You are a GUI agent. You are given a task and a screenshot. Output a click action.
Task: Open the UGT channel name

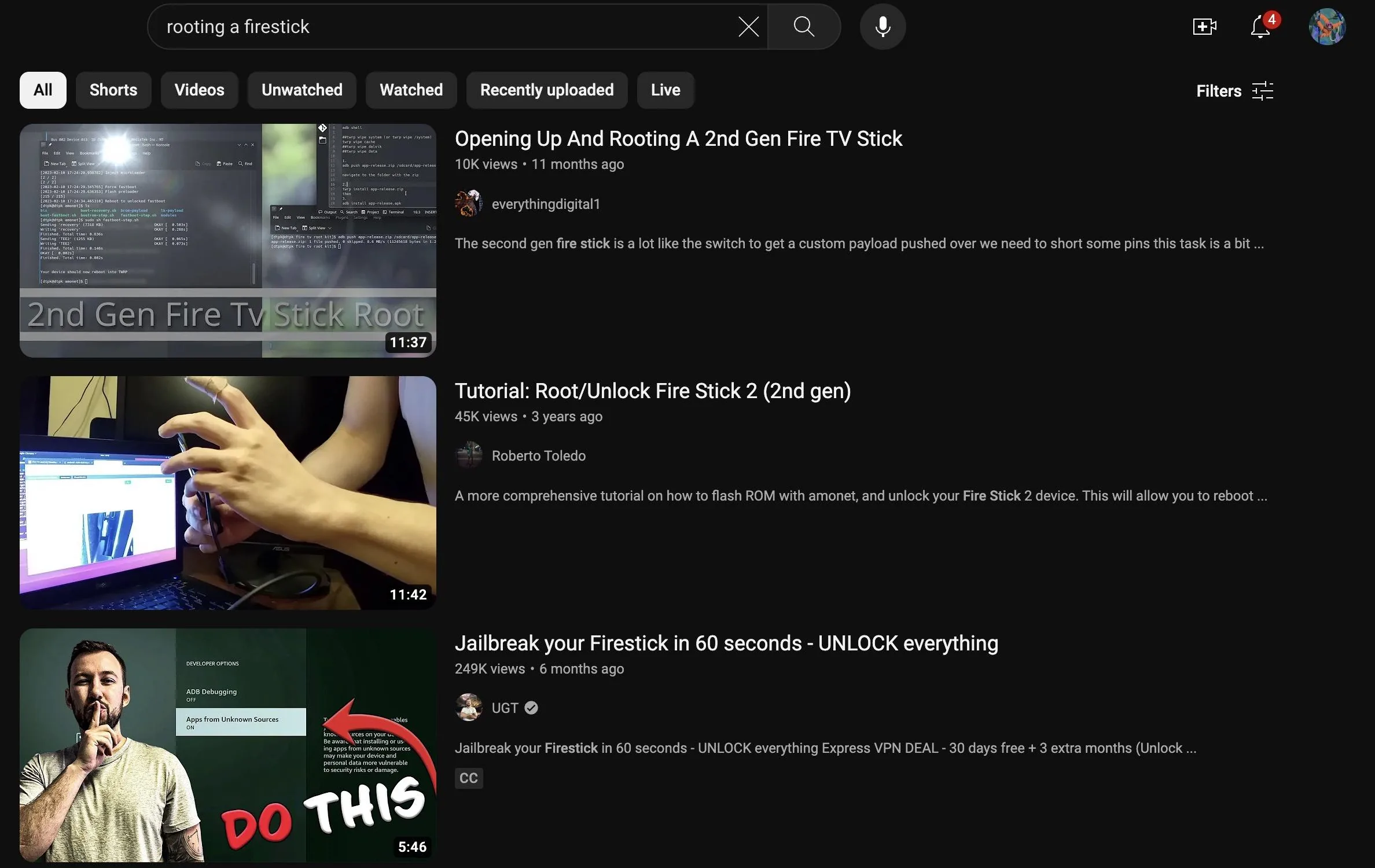pyautogui.click(x=505, y=708)
